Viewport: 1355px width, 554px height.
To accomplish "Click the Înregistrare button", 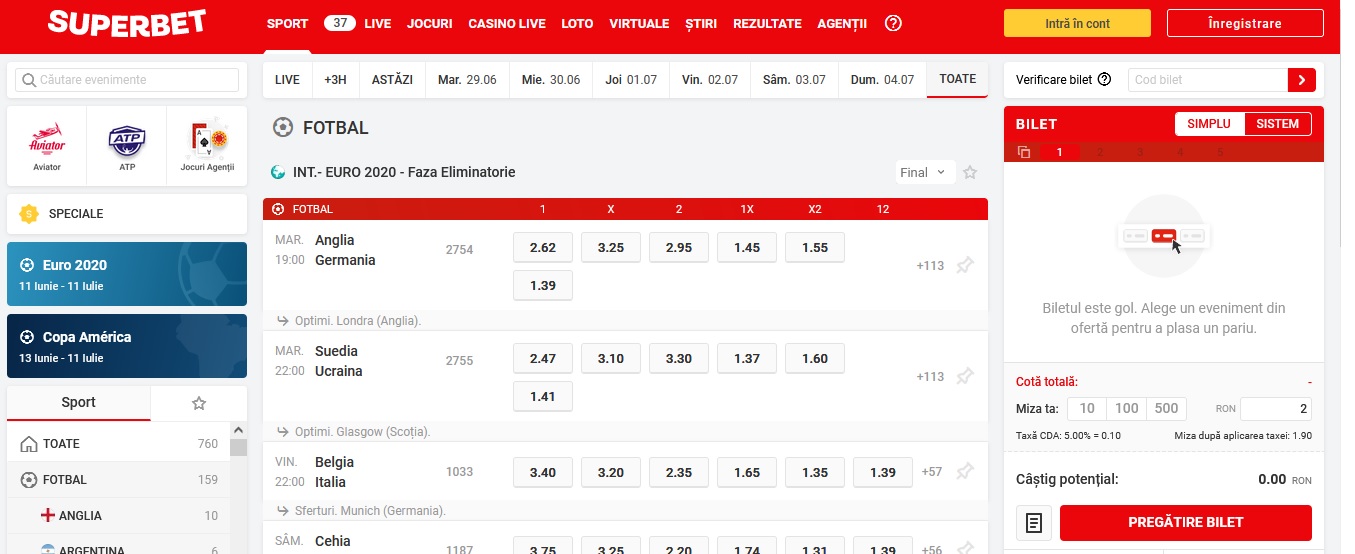I will pos(1244,23).
